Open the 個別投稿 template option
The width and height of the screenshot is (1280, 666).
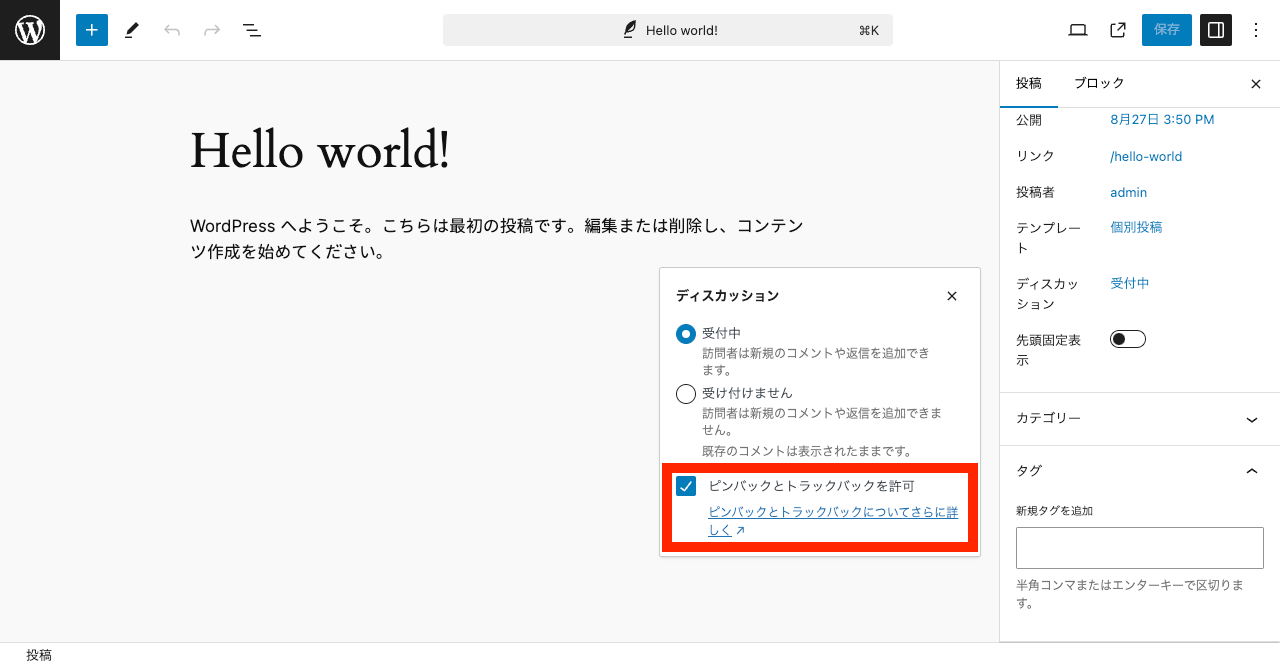[x=1136, y=227]
